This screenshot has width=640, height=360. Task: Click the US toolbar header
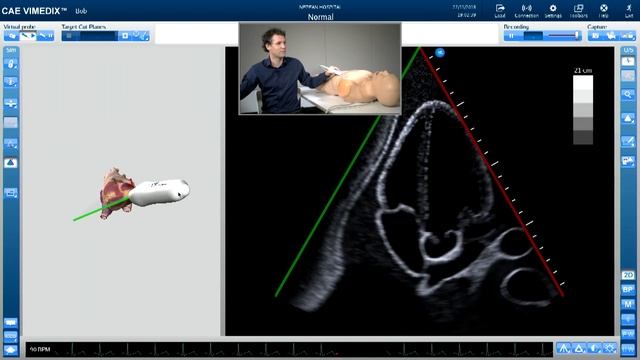click(x=628, y=50)
